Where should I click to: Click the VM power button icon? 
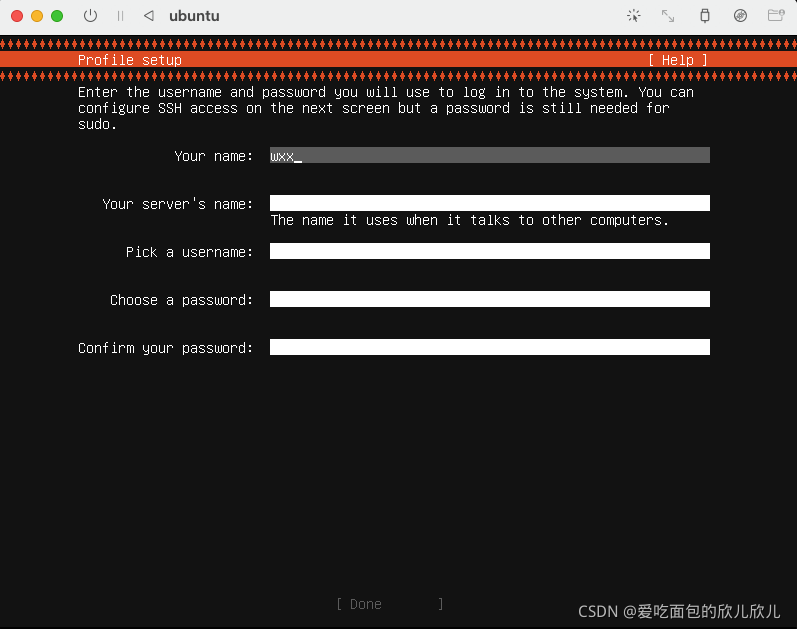coord(90,16)
